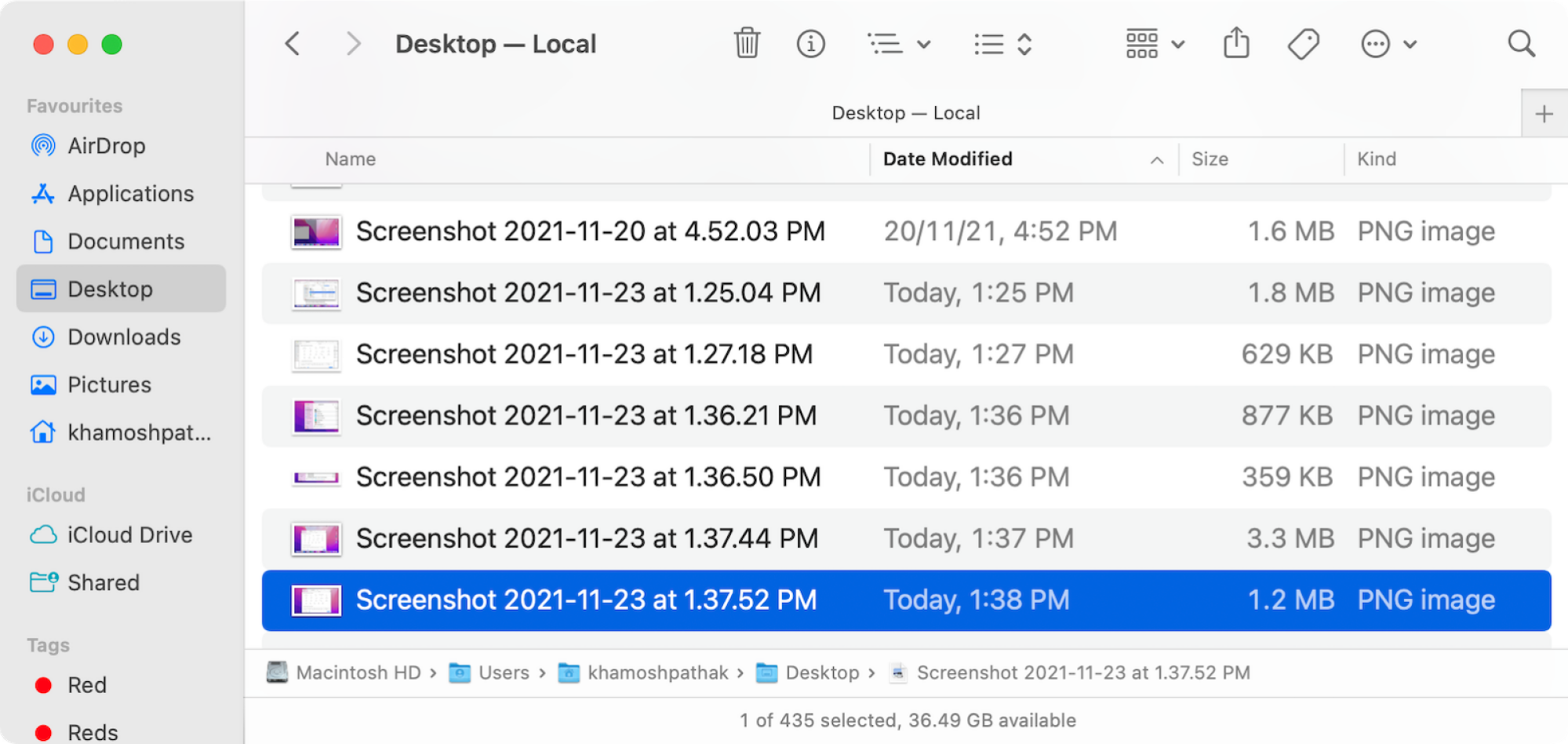Click the 1.8 MB size cell
This screenshot has width=1568, height=744.
1290,293
